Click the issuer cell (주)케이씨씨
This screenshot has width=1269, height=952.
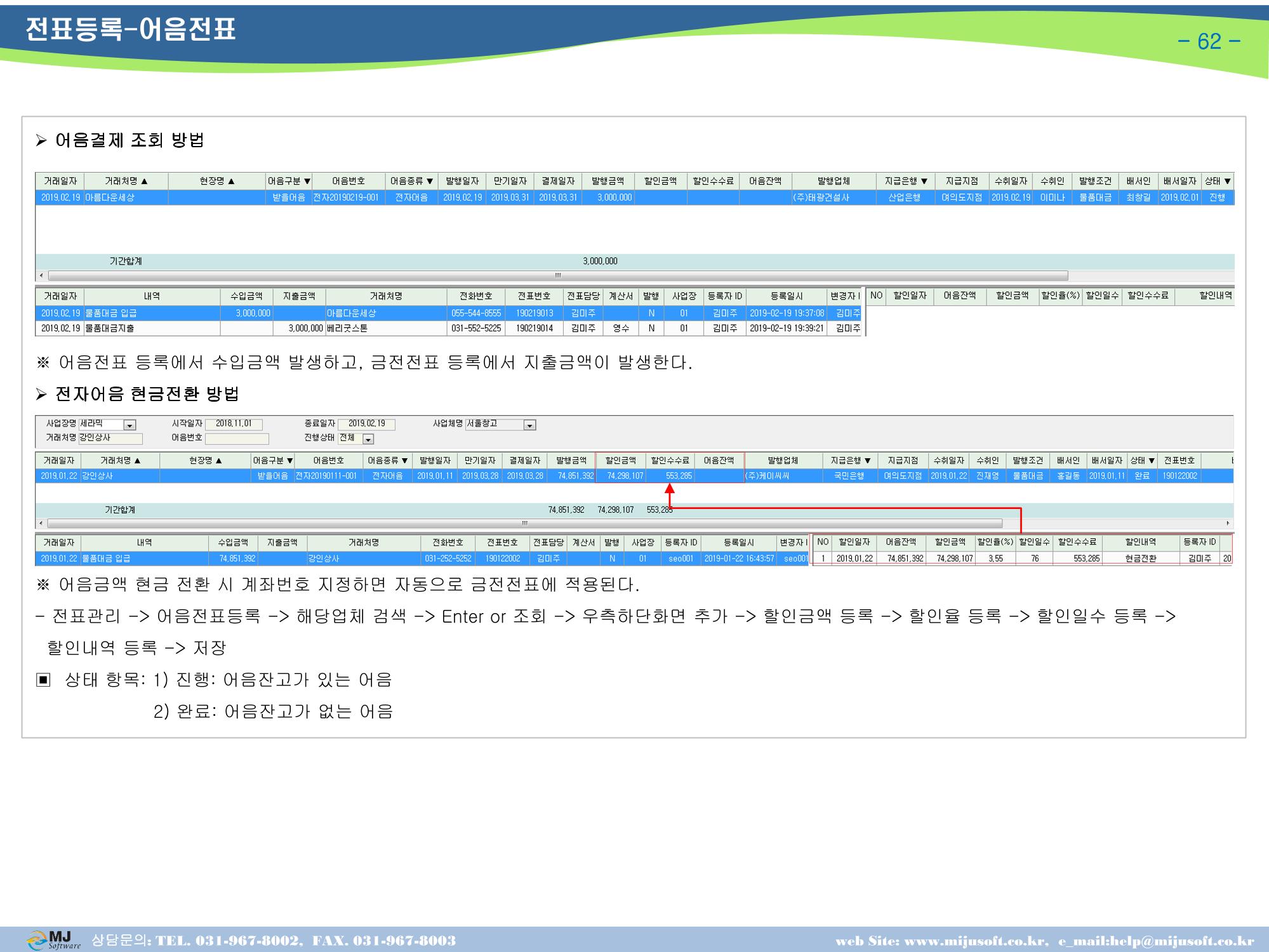(783, 475)
